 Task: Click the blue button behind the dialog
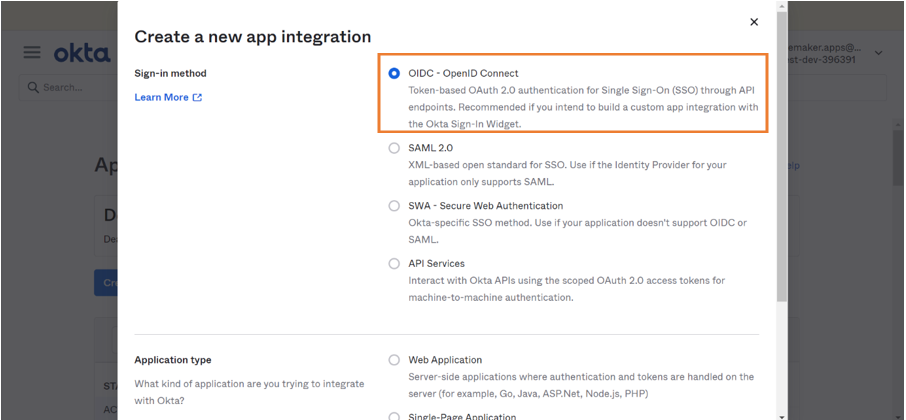[x=105, y=282]
